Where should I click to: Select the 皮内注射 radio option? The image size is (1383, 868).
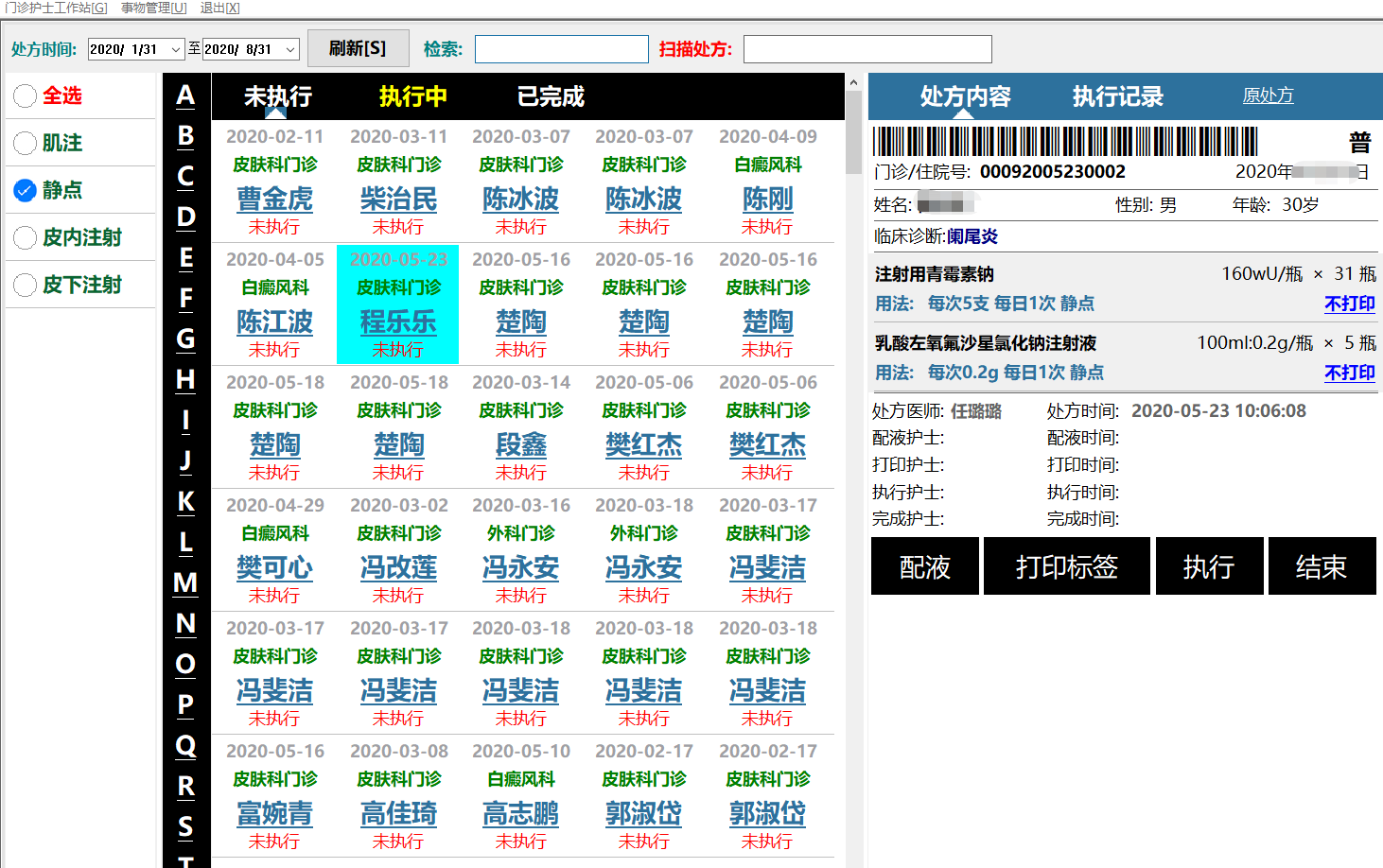point(26,237)
